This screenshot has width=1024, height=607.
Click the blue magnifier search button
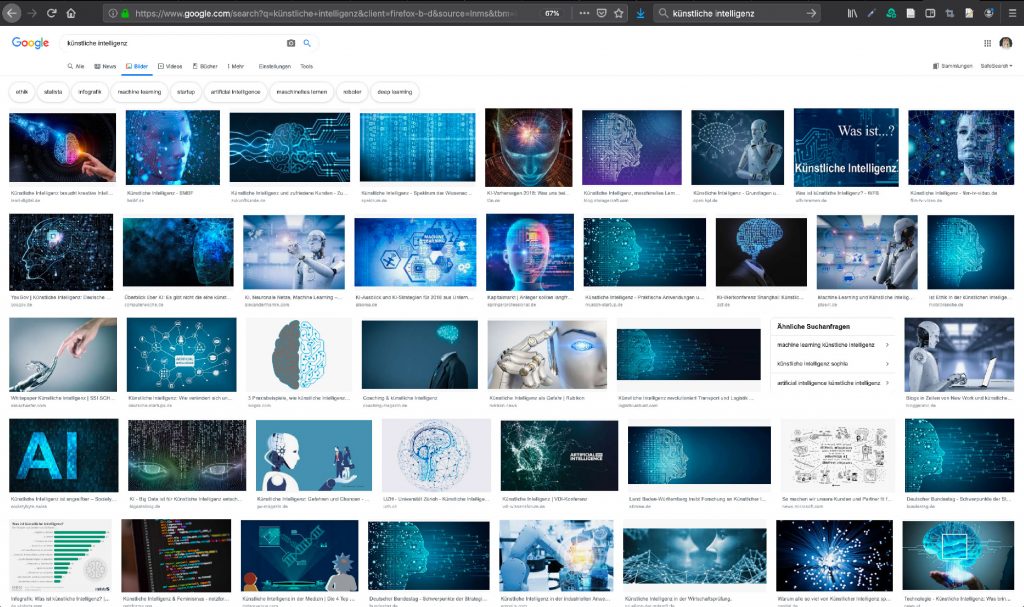[307, 44]
